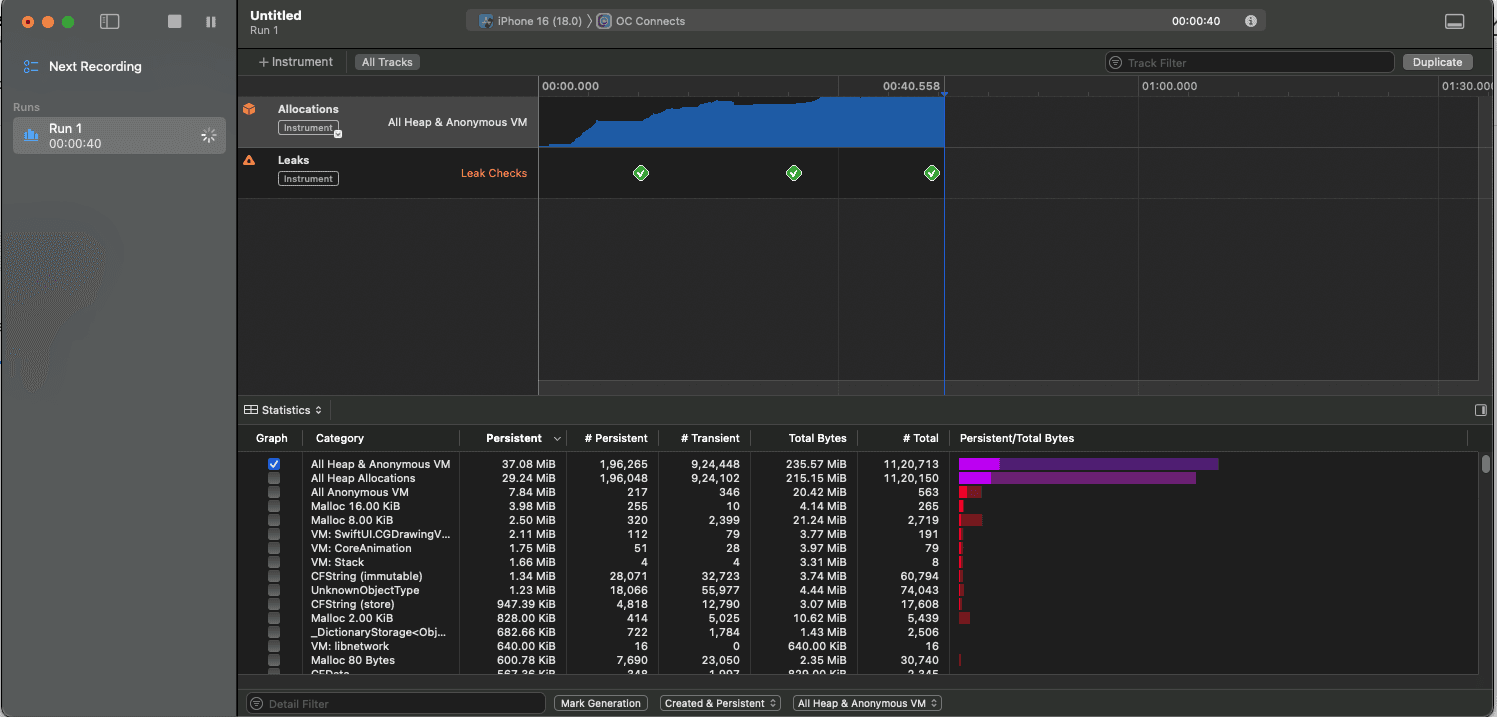
Task: Toggle the detail inspector panel icon
Action: pyautogui.click(x=1481, y=409)
